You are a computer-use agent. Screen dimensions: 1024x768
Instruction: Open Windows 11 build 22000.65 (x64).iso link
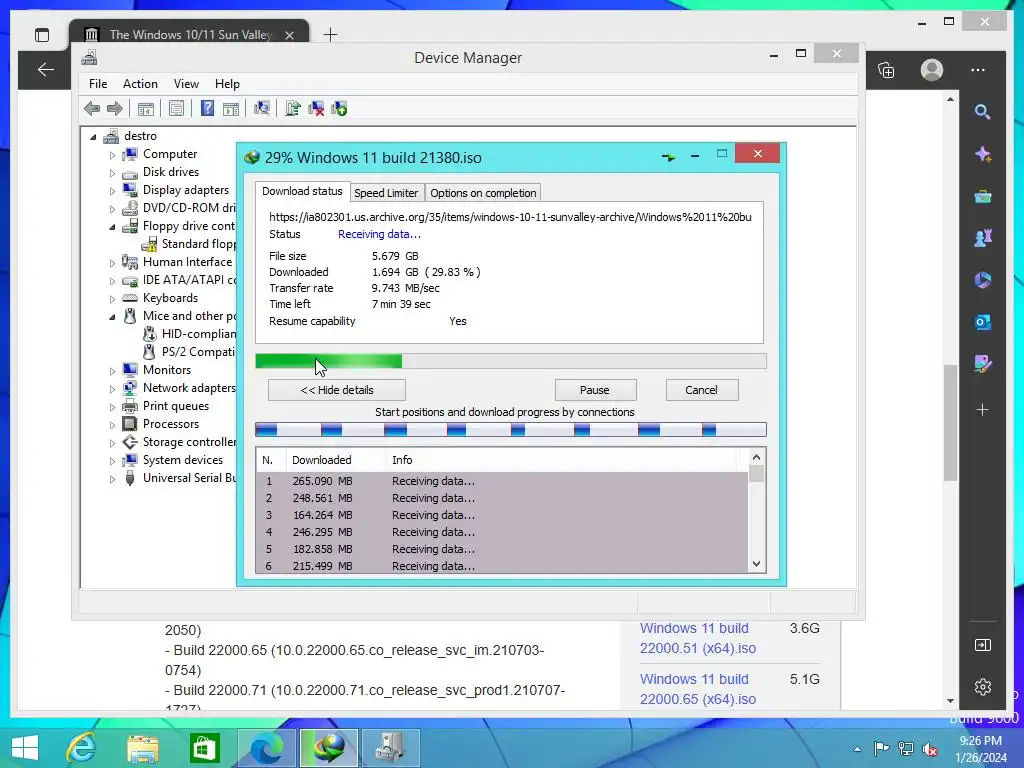pos(697,689)
